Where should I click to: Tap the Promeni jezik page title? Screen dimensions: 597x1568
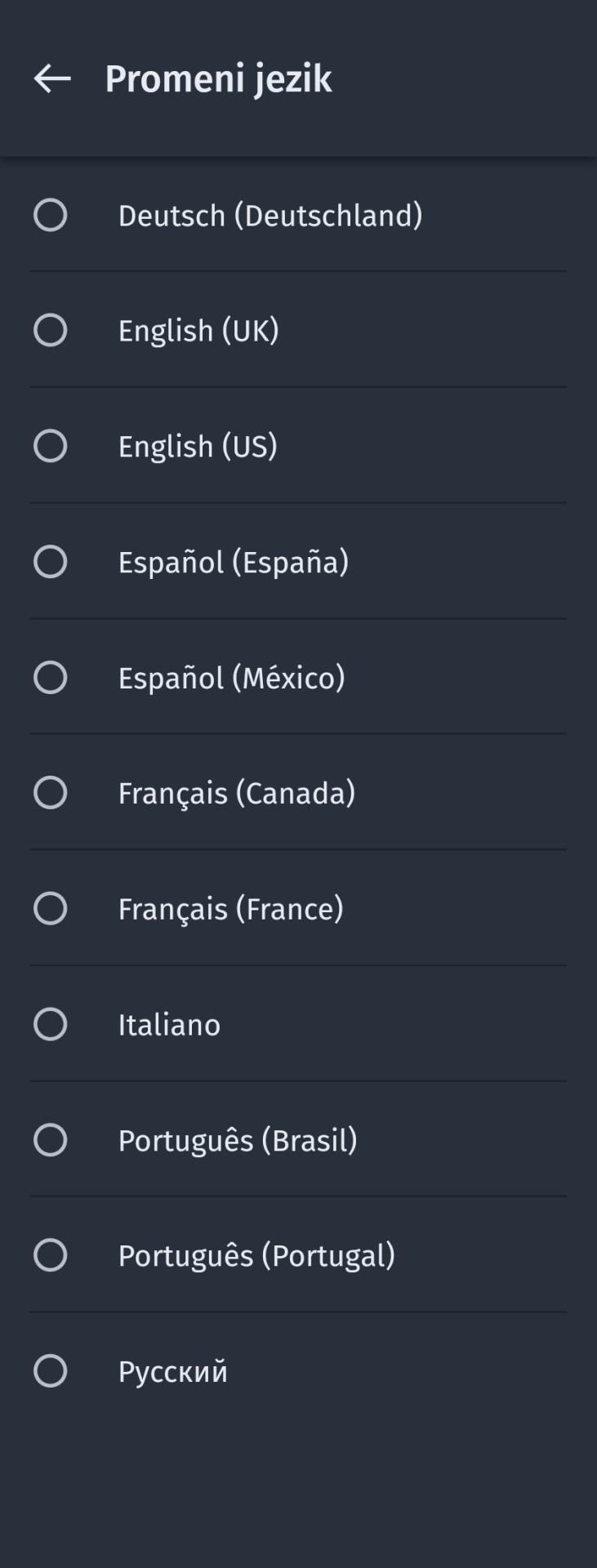click(x=218, y=79)
